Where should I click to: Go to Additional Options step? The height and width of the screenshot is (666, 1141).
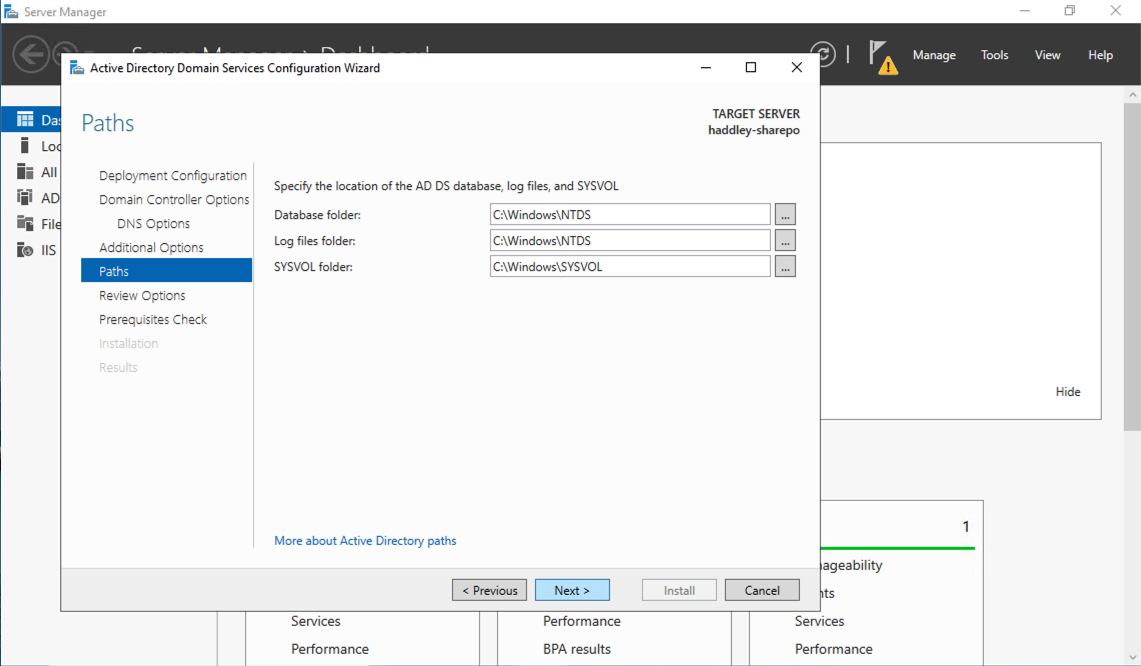click(151, 247)
